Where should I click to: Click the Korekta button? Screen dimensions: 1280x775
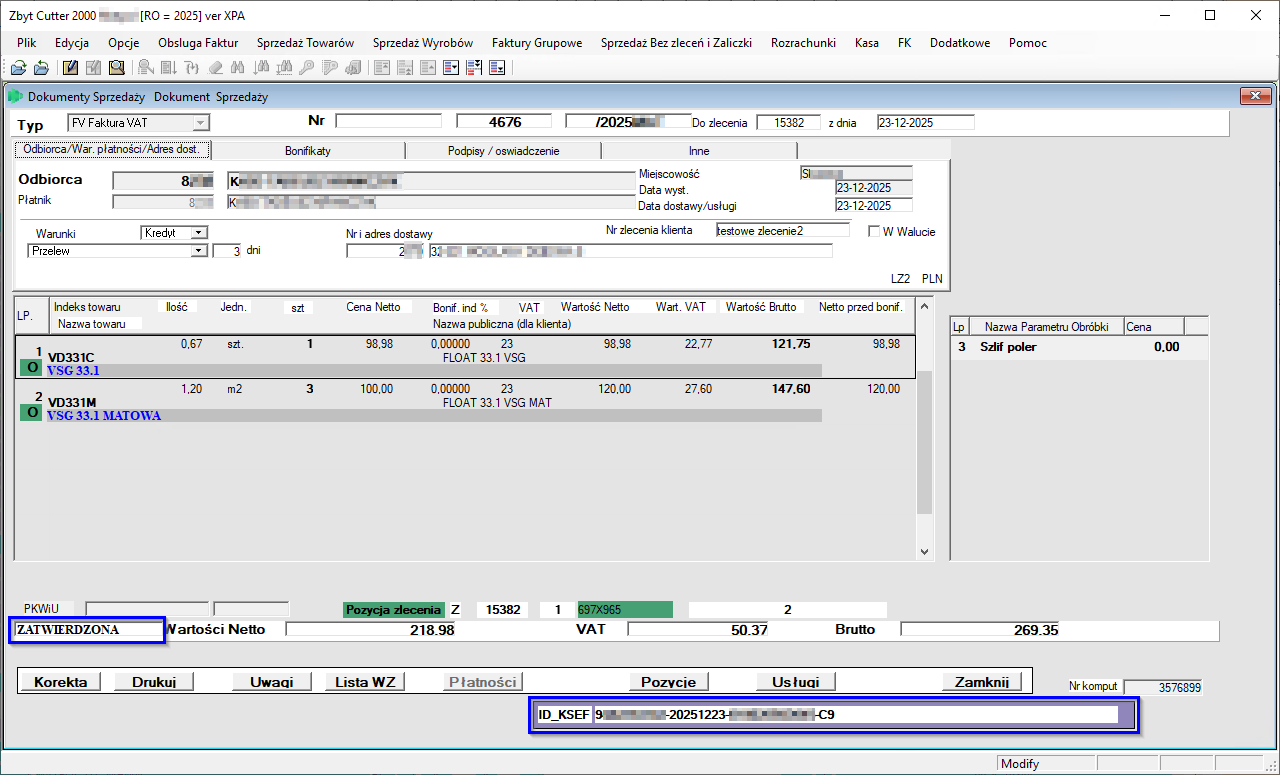point(61,682)
